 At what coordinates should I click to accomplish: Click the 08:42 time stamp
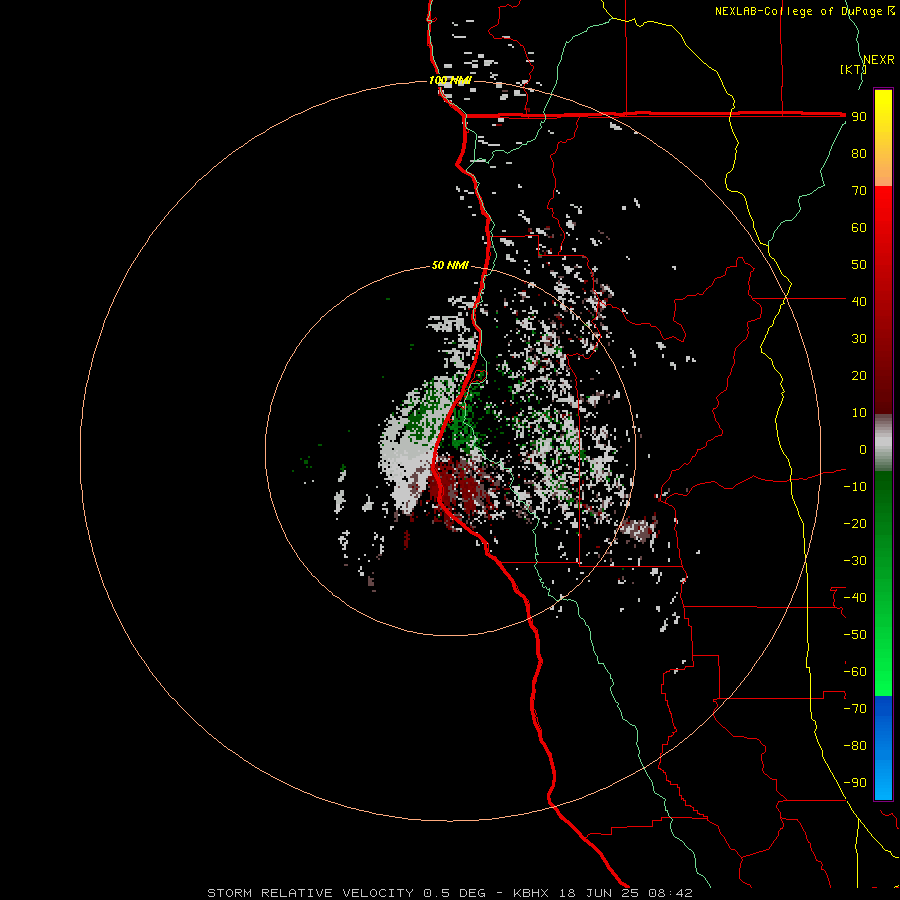(670, 893)
